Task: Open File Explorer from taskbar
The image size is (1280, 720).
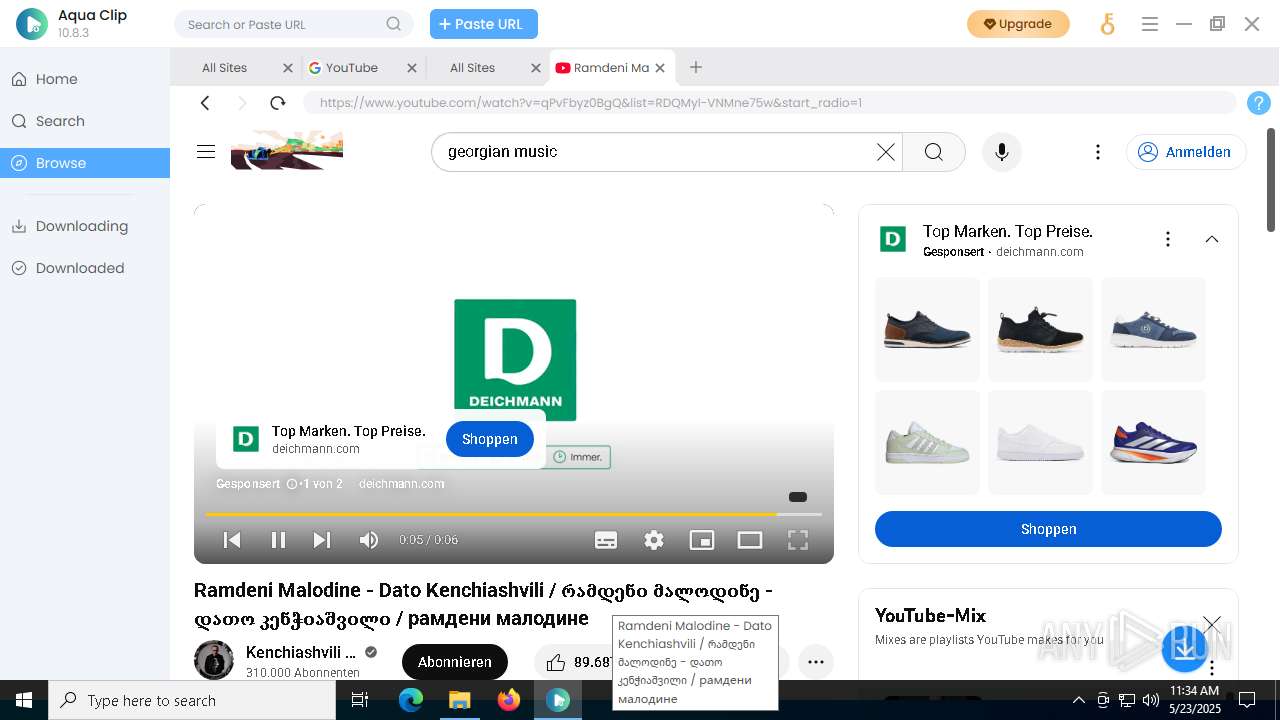Action: 460,701
